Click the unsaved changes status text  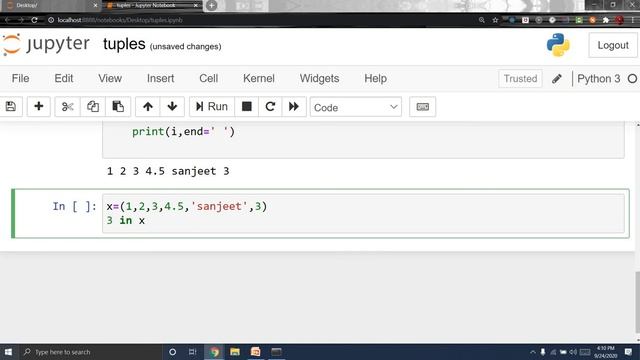pyautogui.click(x=185, y=47)
